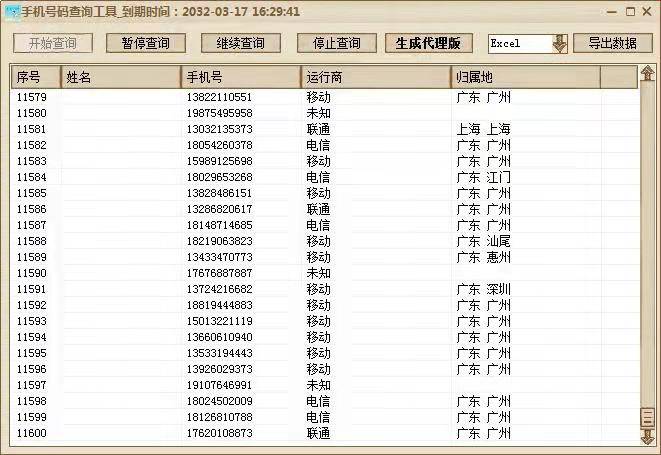Stop the query via 停止查询
The image size is (661, 455).
pos(336,43)
